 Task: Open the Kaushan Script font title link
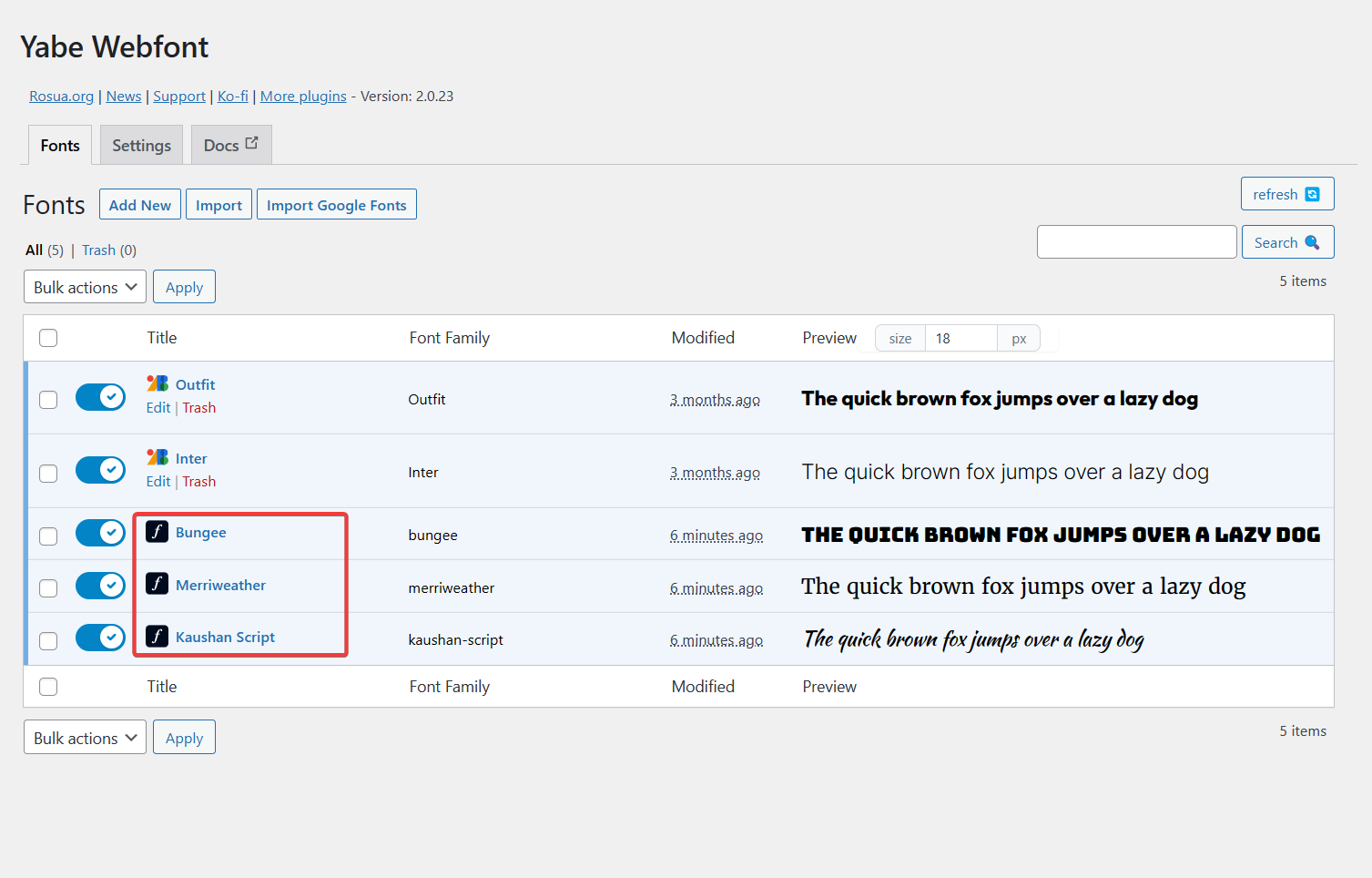point(226,637)
